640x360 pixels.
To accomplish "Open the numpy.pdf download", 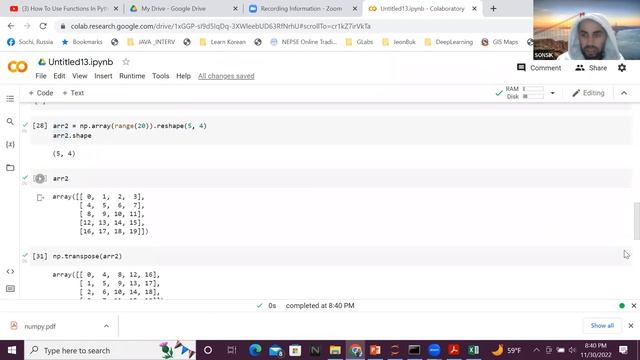I will click(x=40, y=326).
